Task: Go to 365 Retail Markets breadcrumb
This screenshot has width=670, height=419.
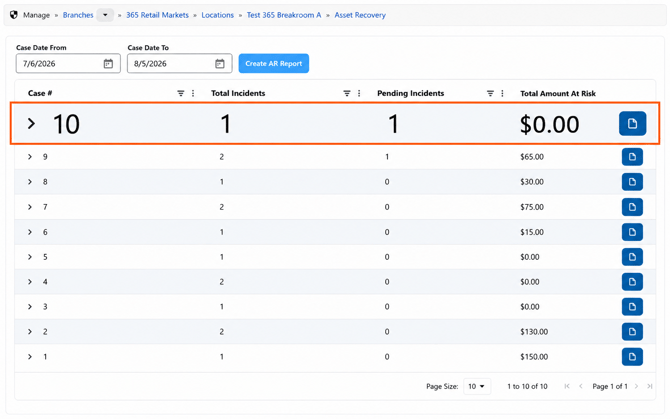Action: tap(157, 15)
